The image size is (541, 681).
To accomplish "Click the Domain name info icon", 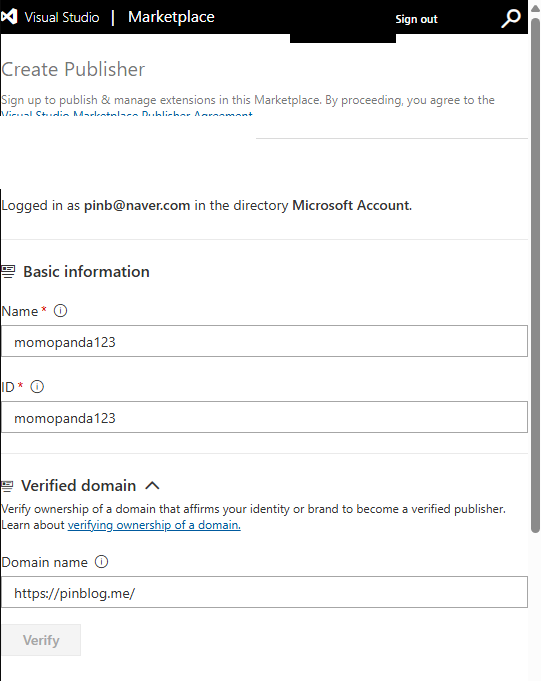I will (x=101, y=562).
